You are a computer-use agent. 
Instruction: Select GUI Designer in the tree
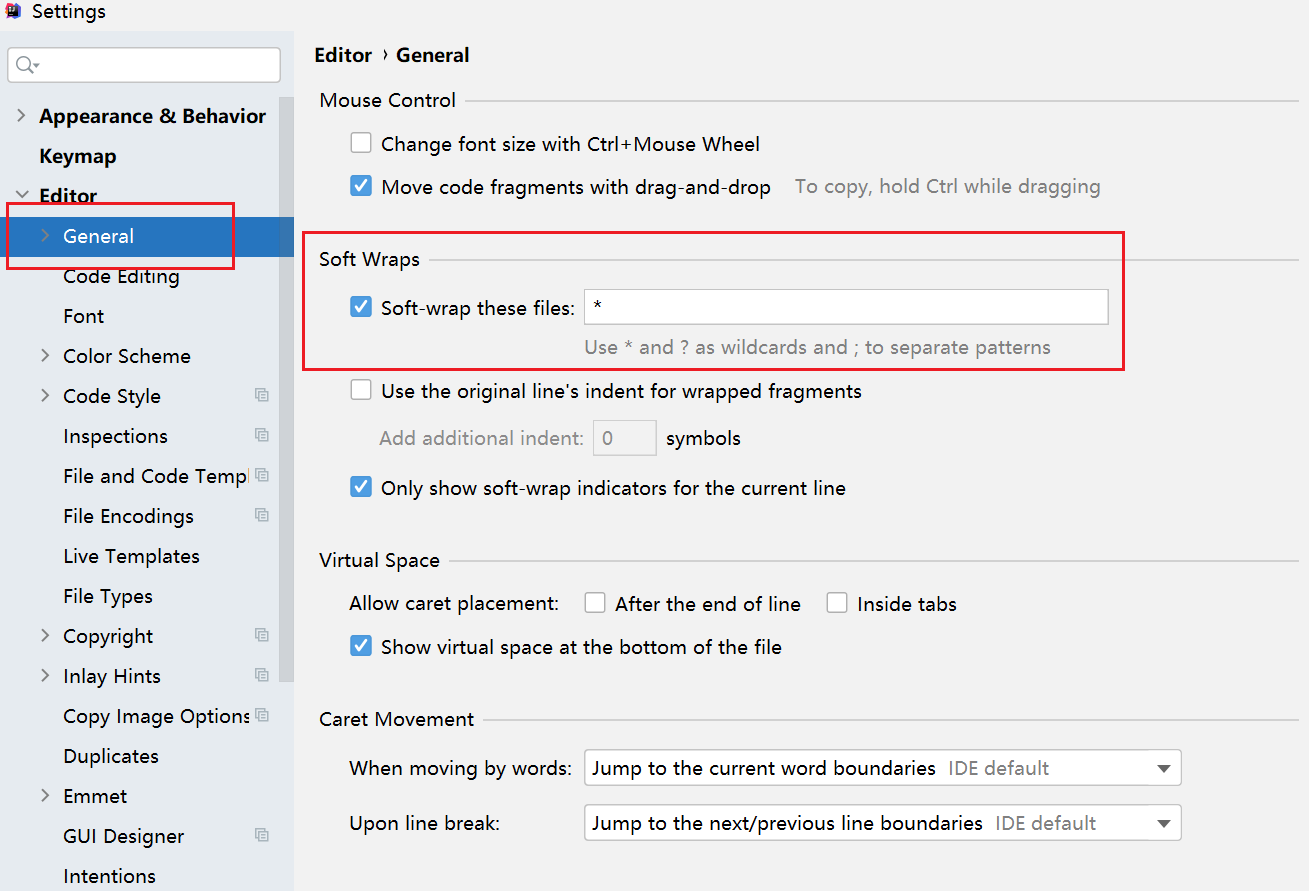124,836
